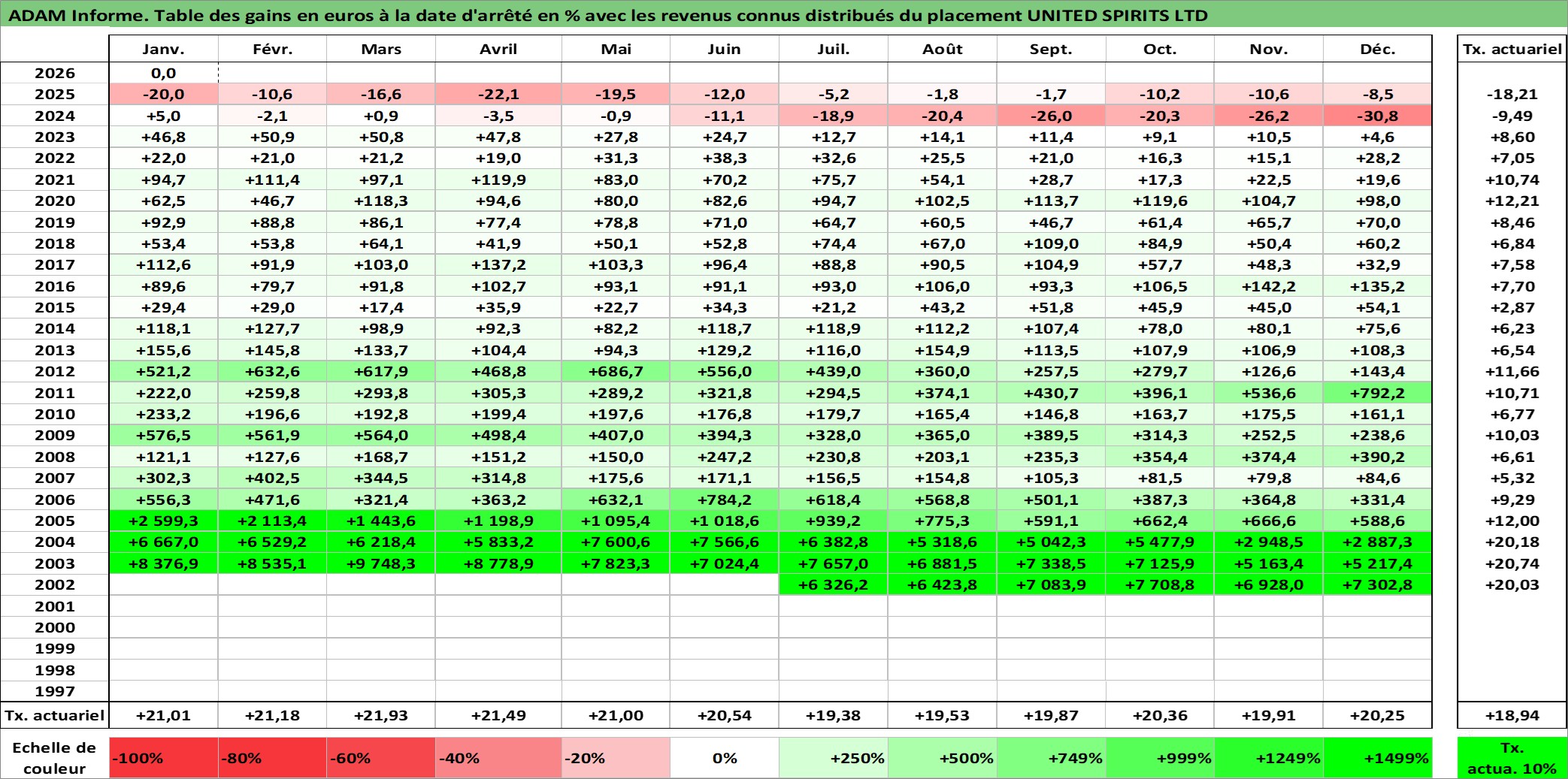The width and height of the screenshot is (1568, 779).
Task: Click the 0,0 value for January 2026
Action: coord(164,73)
